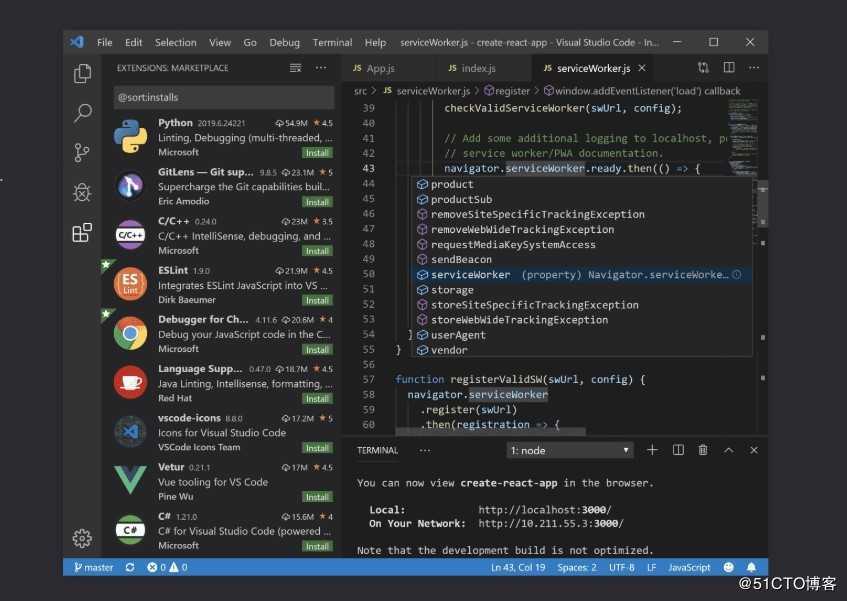The height and width of the screenshot is (601, 847).
Task: Install the Python extension
Action: (x=317, y=153)
